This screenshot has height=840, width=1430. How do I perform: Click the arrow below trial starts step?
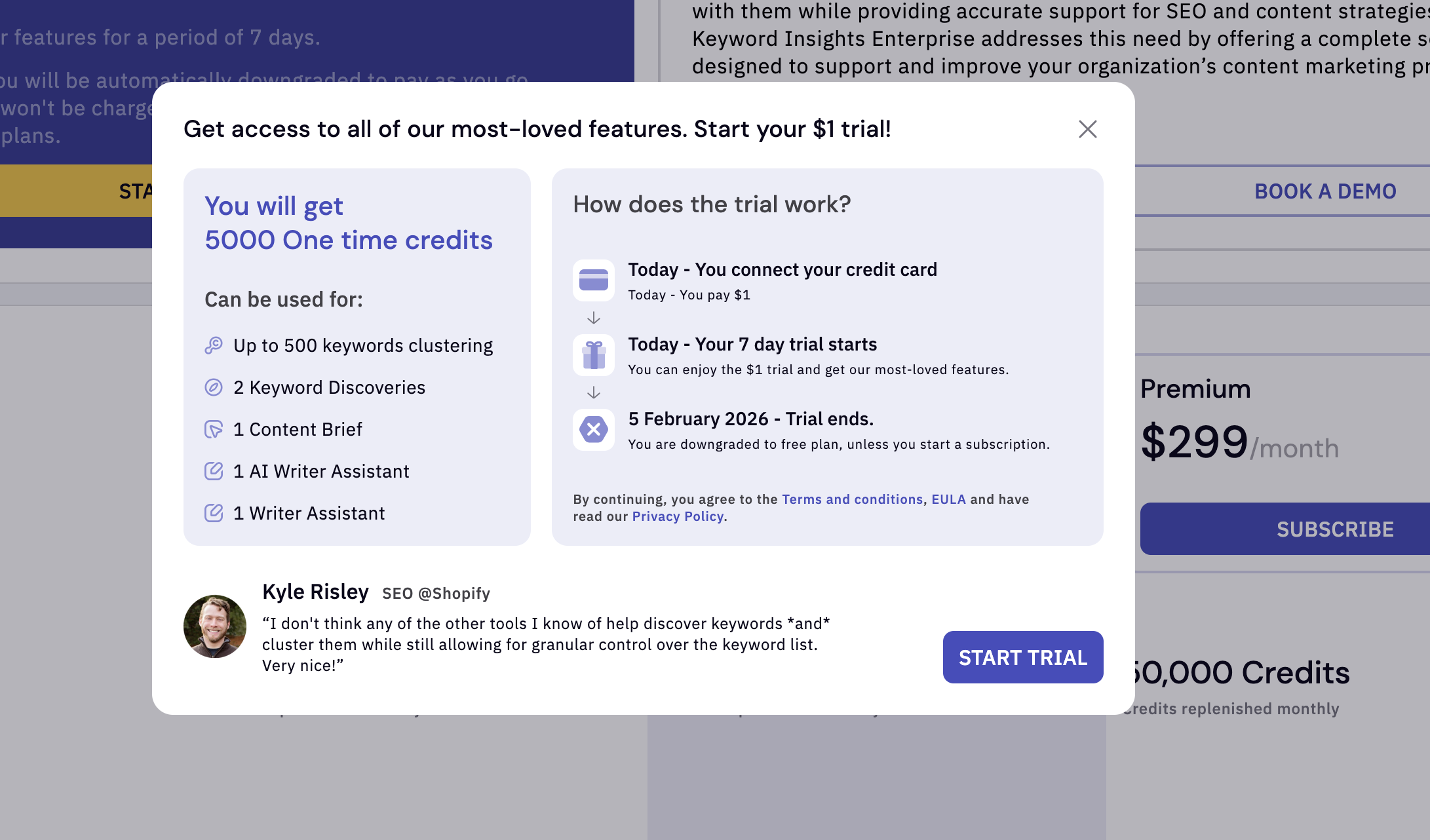(594, 393)
